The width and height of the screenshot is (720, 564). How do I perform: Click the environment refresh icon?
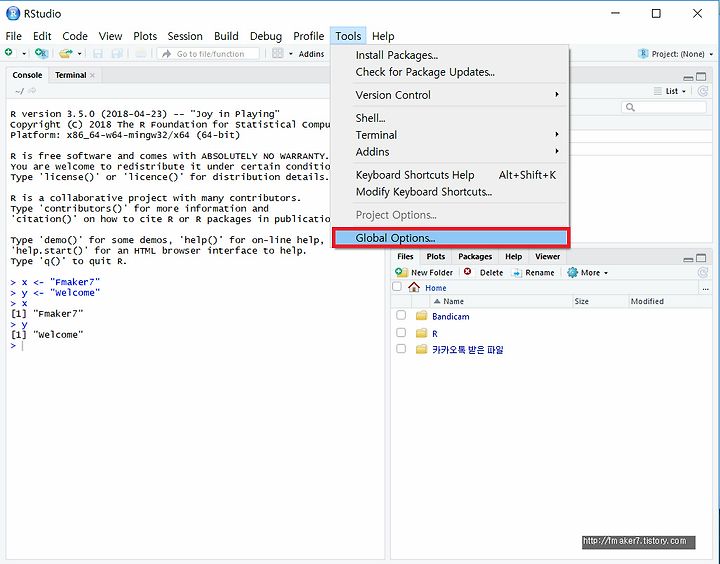point(703,91)
